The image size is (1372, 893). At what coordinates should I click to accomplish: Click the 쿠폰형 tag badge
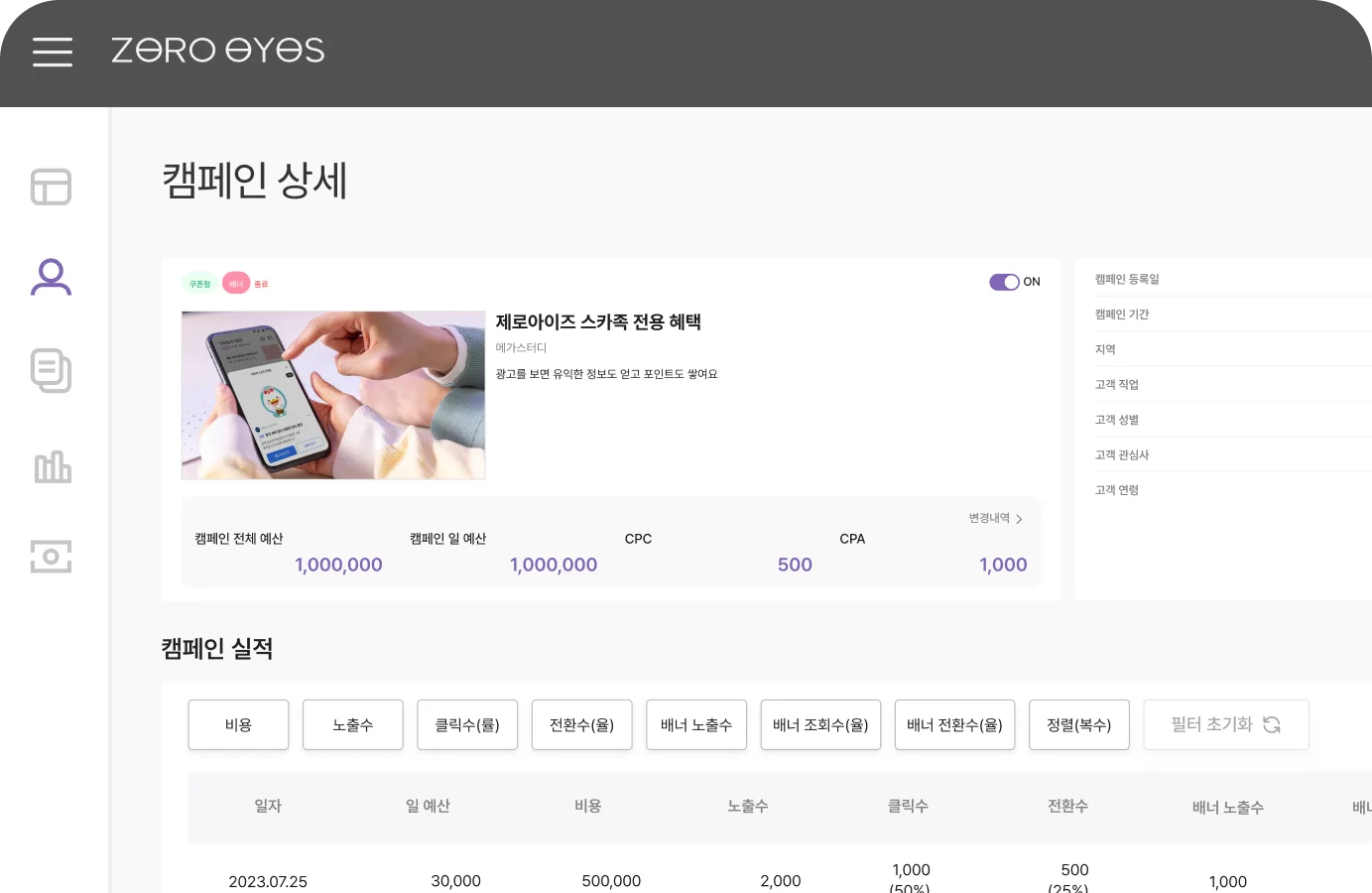pos(200,284)
